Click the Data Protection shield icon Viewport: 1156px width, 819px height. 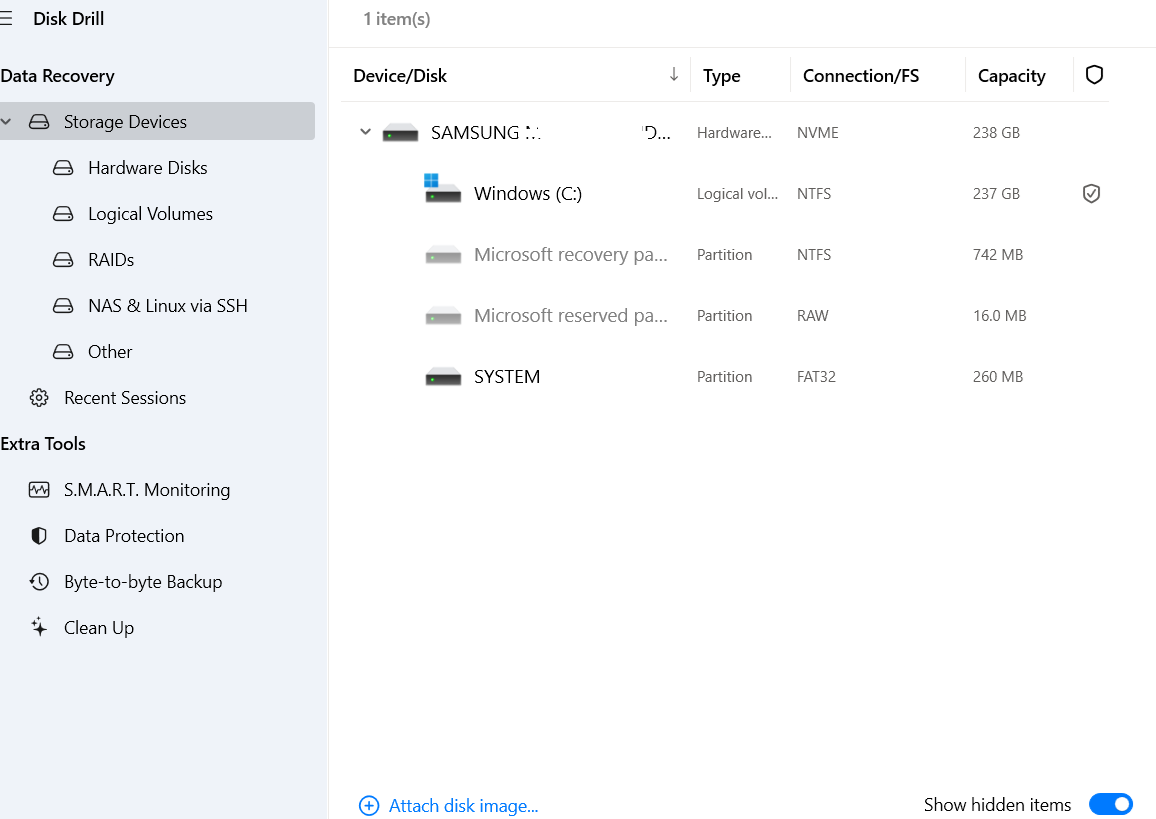coord(39,536)
